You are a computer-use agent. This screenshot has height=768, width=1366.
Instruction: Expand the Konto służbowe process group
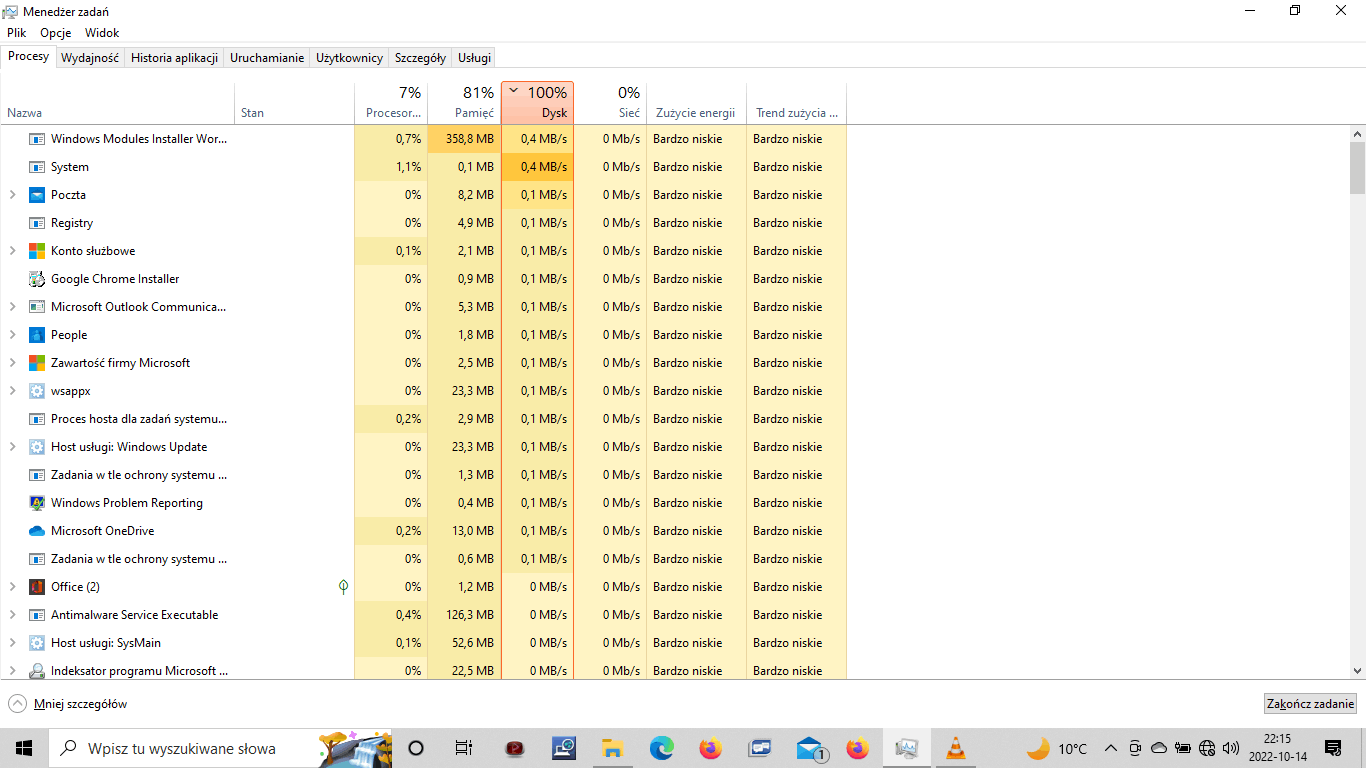click(x=12, y=251)
